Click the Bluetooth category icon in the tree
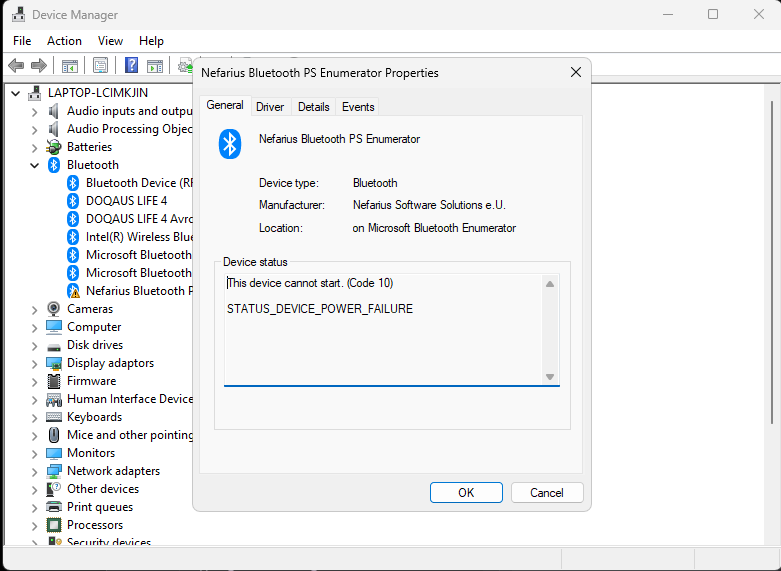Image resolution: width=781 pixels, height=571 pixels. [x=54, y=165]
